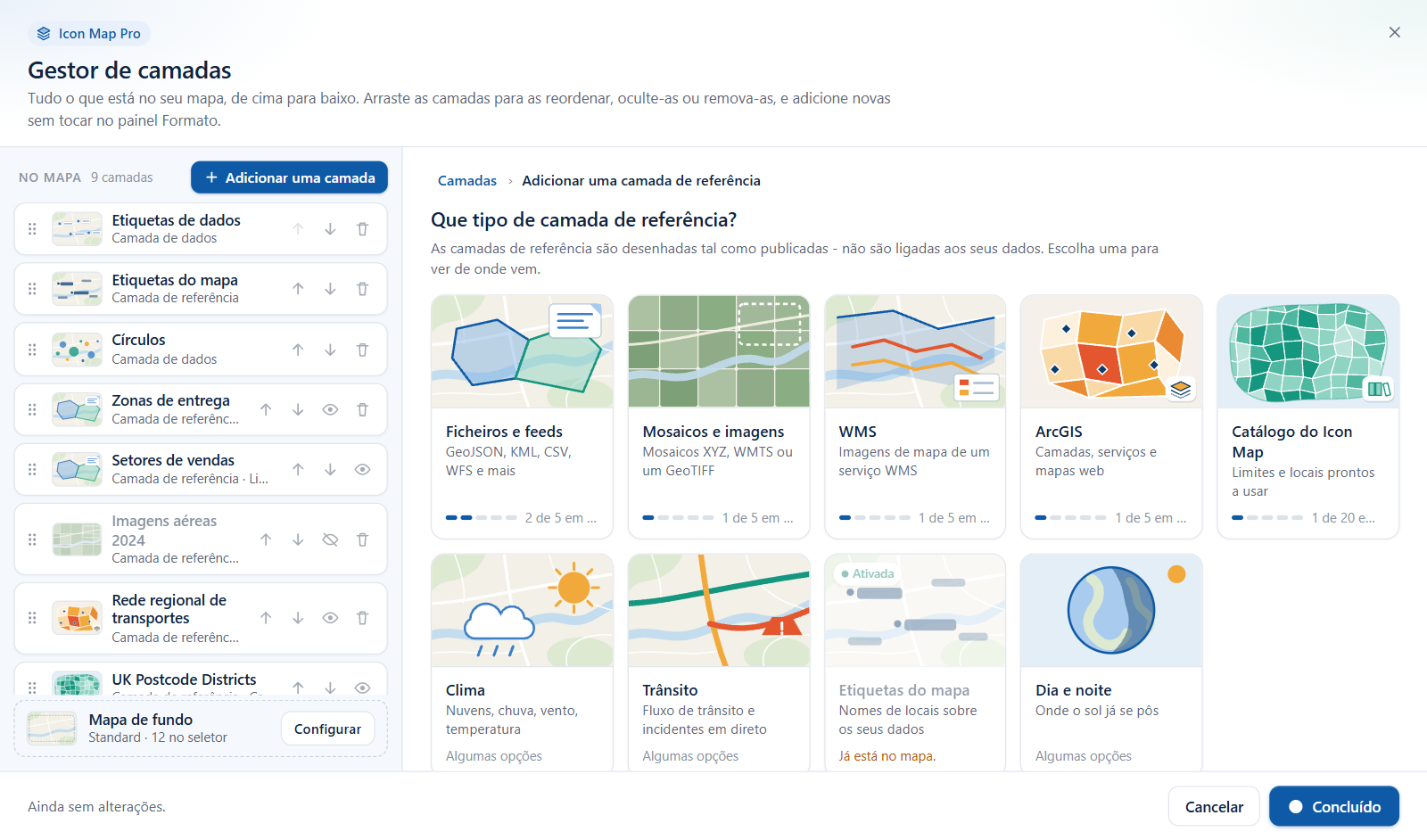Move Imagens aéreas 2024 layer up
Image resolution: width=1427 pixels, height=840 pixels.
pos(266,539)
